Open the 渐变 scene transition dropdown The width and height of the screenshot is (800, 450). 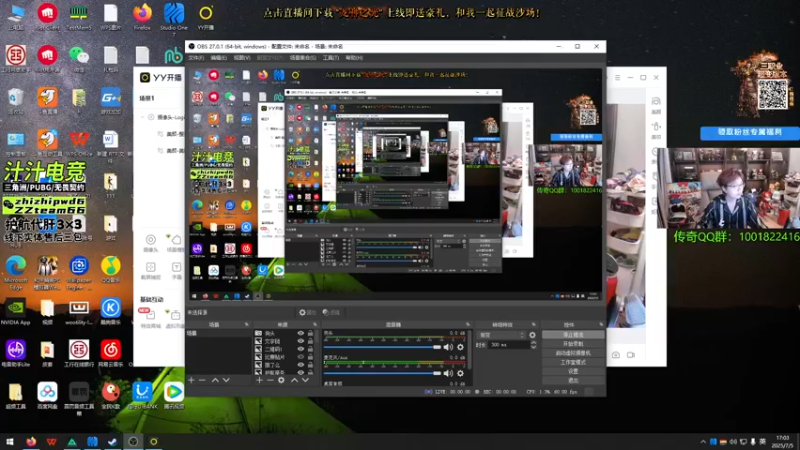(501, 335)
